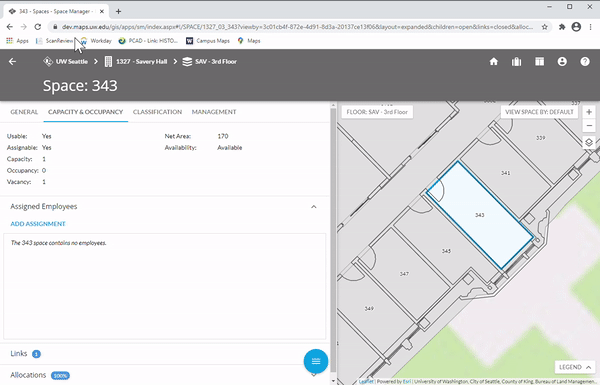Click the left panel vertical scrollbar

[x=333, y=241]
